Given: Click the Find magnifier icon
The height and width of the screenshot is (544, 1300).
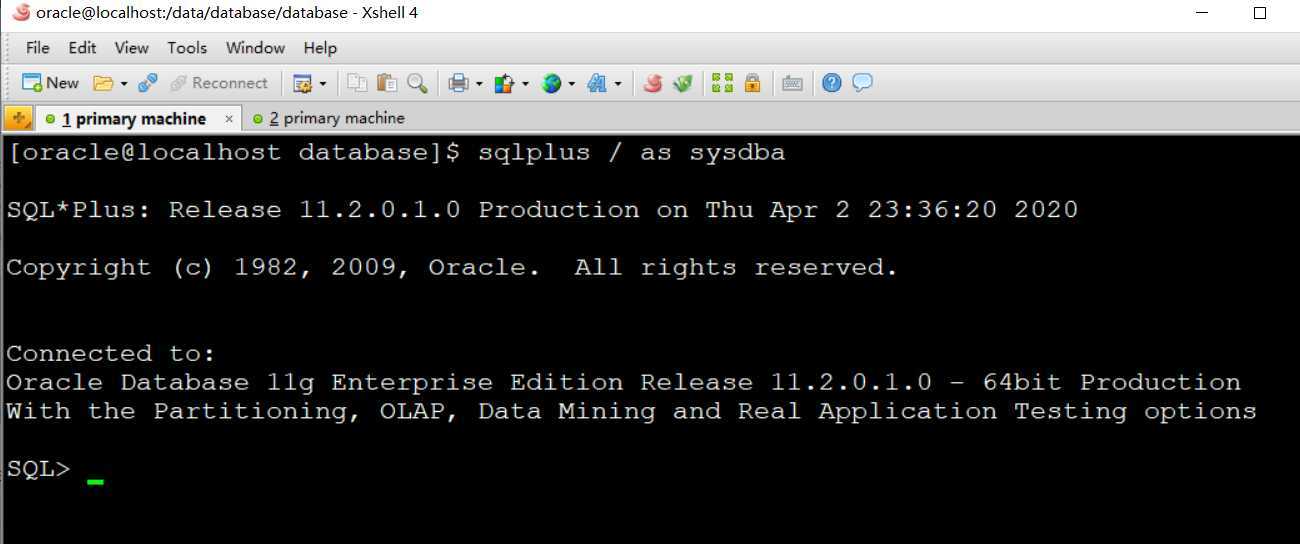Looking at the screenshot, I should click(x=417, y=83).
